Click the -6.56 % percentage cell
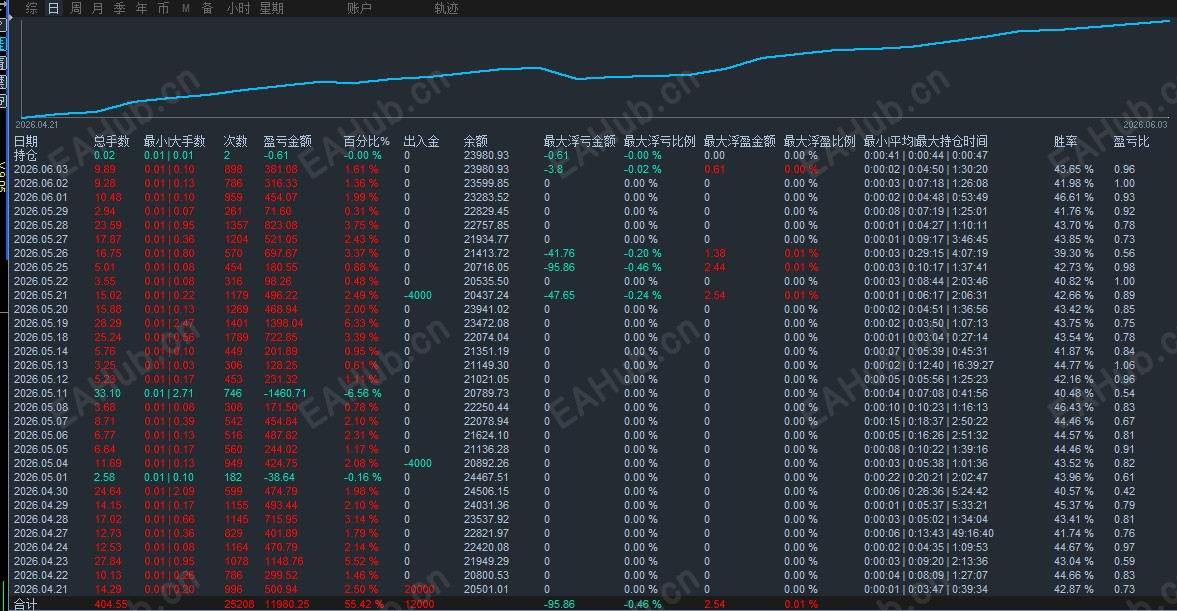The image size is (1177, 611). [x=363, y=393]
